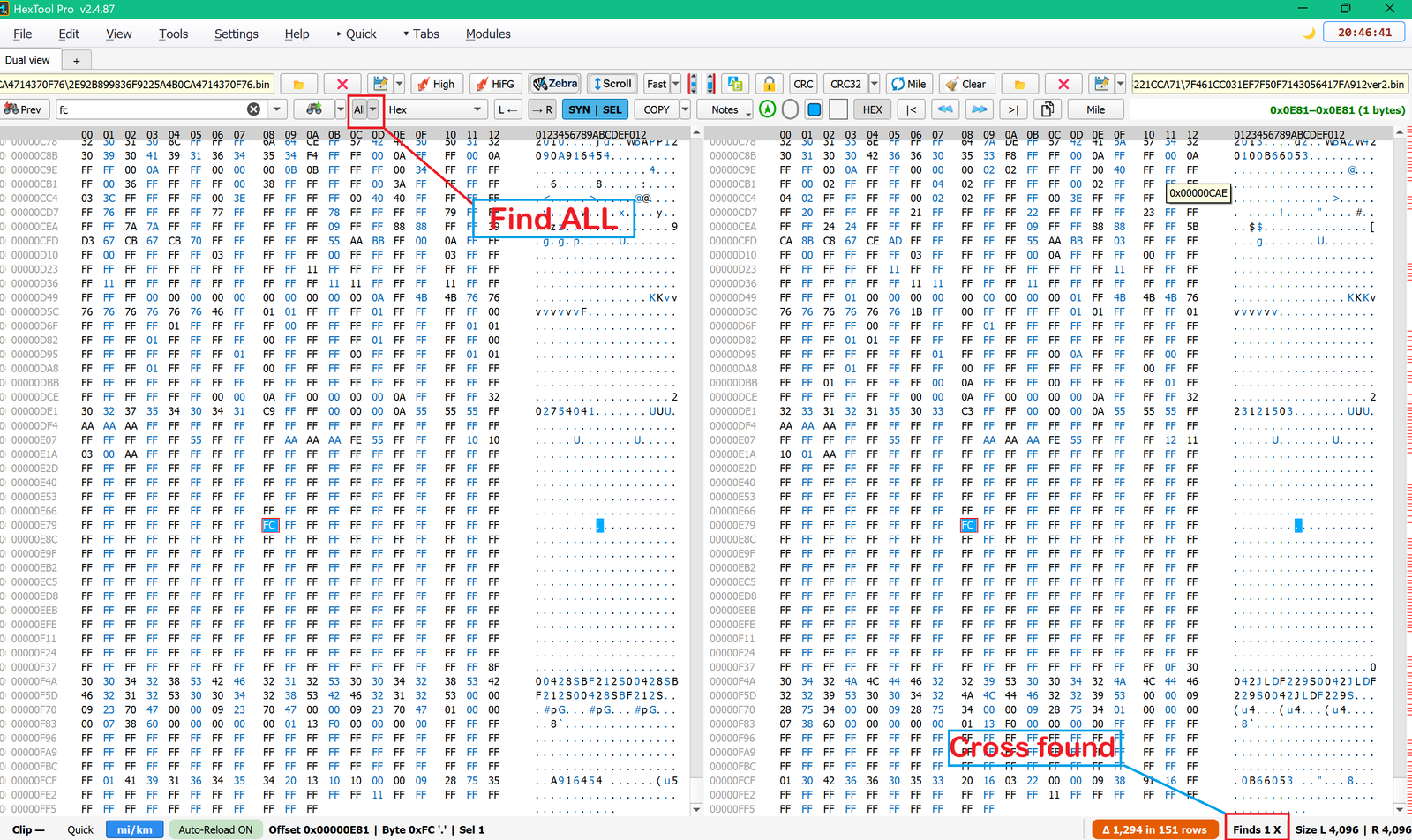
Task: Expand the left save options arrow
Action: coord(399,84)
